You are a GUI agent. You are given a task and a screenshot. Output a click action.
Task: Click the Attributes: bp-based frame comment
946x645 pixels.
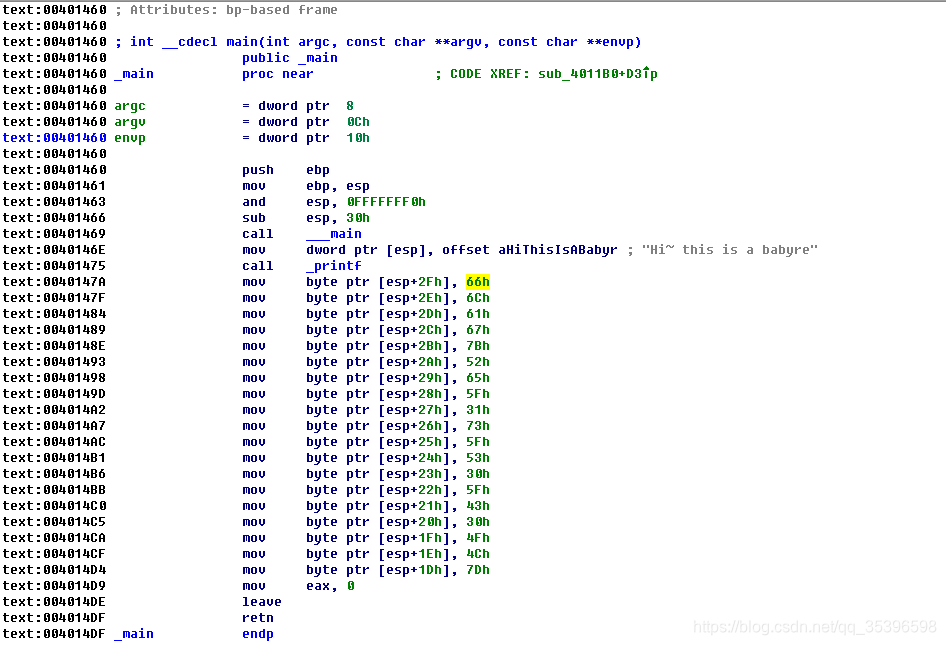(x=226, y=10)
